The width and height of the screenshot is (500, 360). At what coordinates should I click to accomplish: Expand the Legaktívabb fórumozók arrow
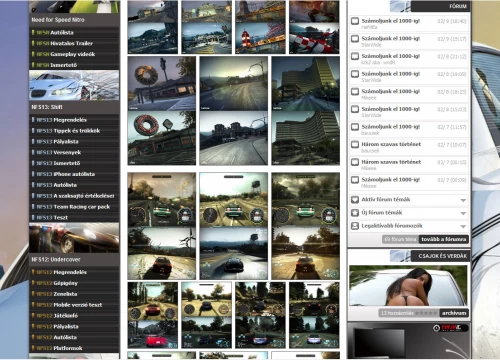[x=463, y=227]
